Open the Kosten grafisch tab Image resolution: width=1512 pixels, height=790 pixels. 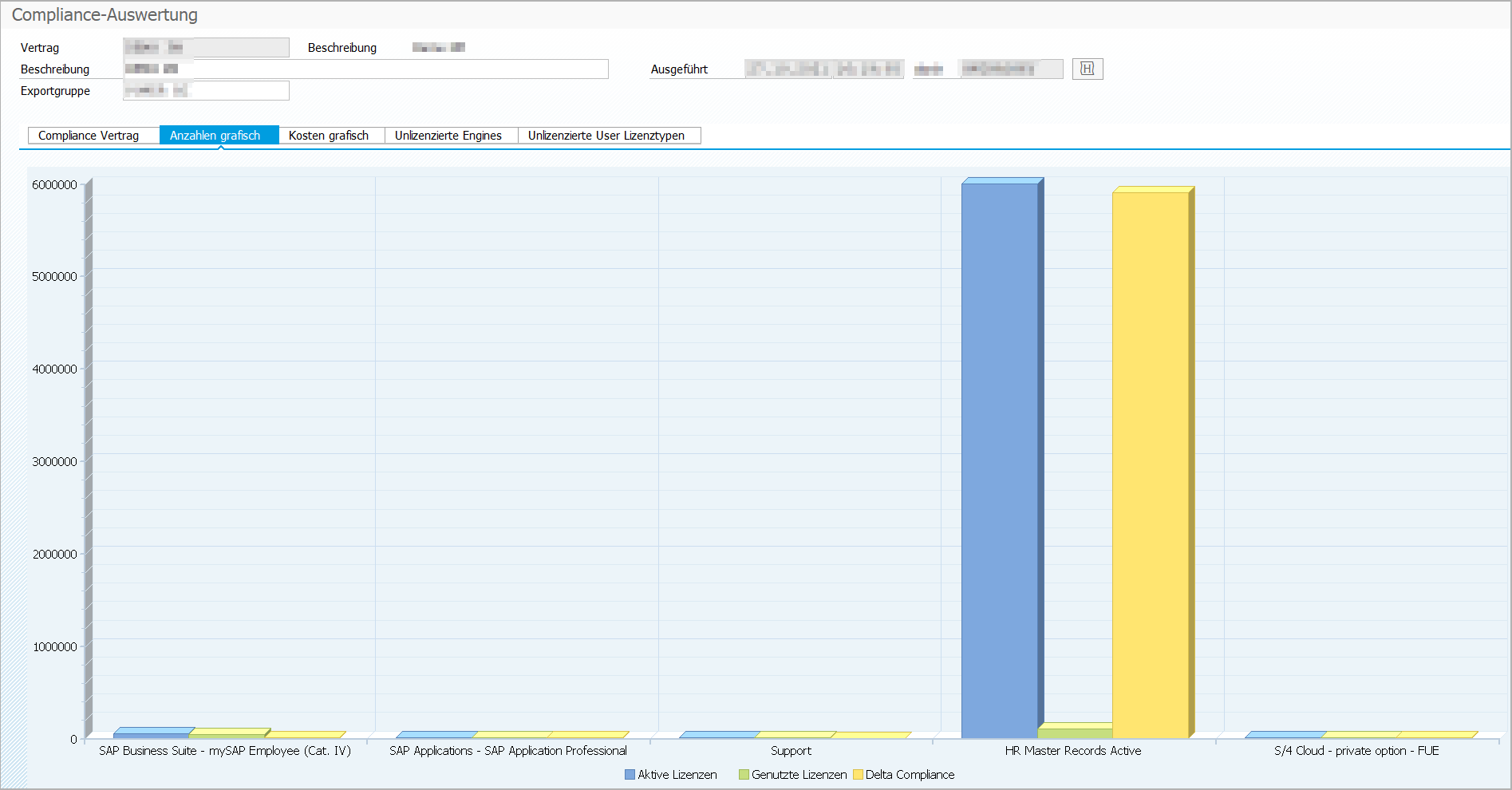[x=331, y=136]
